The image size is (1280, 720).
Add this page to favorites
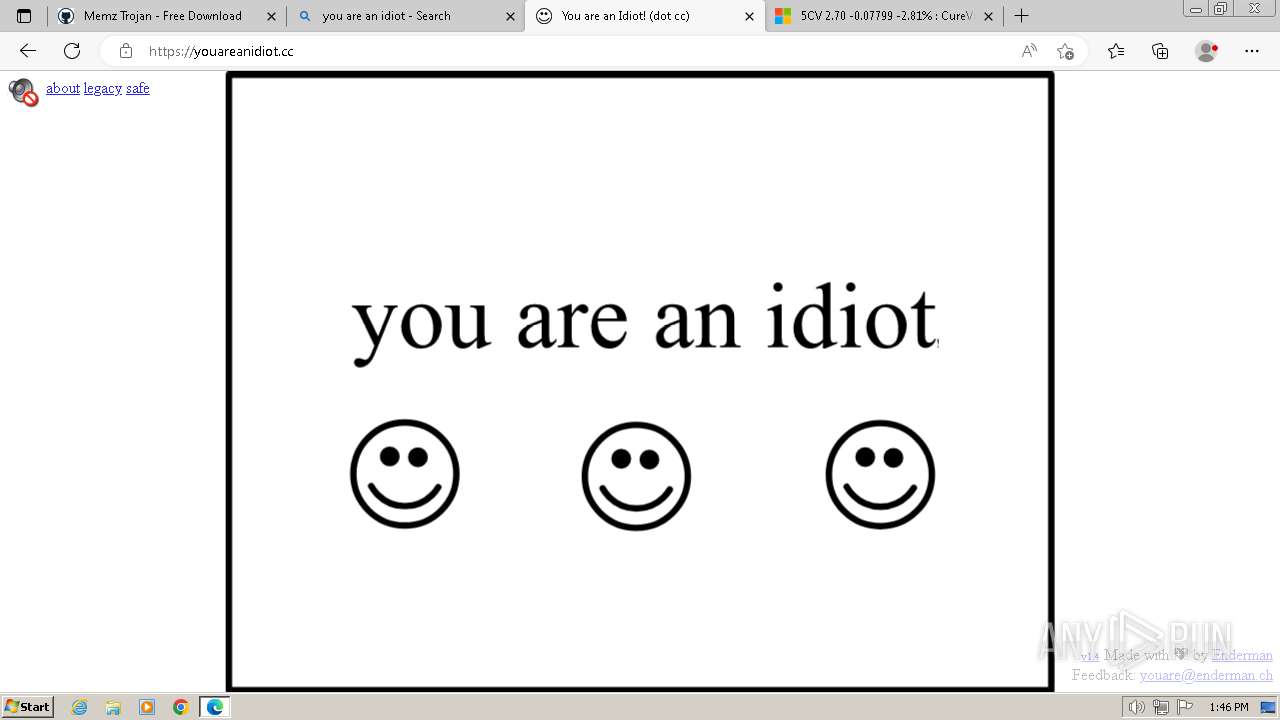pyautogui.click(x=1065, y=51)
